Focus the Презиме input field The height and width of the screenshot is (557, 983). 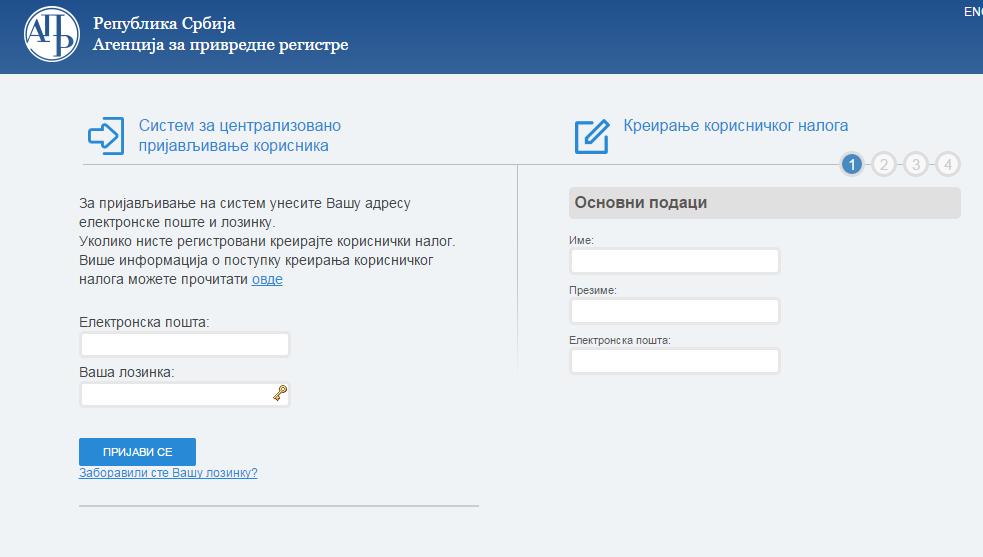point(674,311)
